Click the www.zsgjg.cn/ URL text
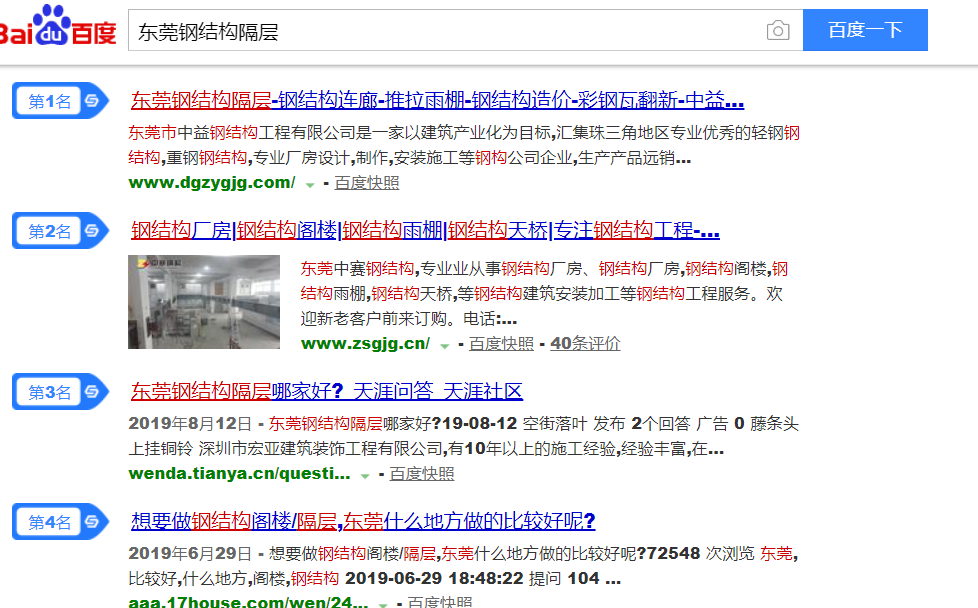This screenshot has height=608, width=978. [365, 344]
